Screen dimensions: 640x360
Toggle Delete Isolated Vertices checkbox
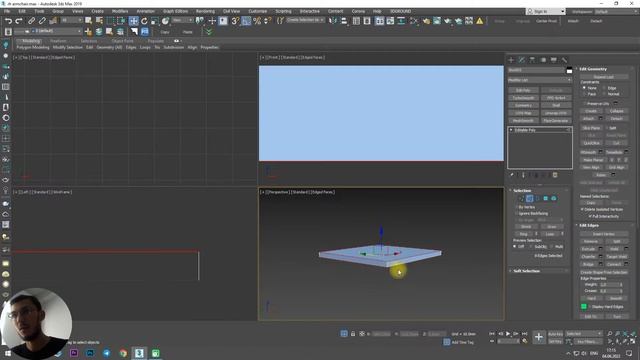coord(582,209)
